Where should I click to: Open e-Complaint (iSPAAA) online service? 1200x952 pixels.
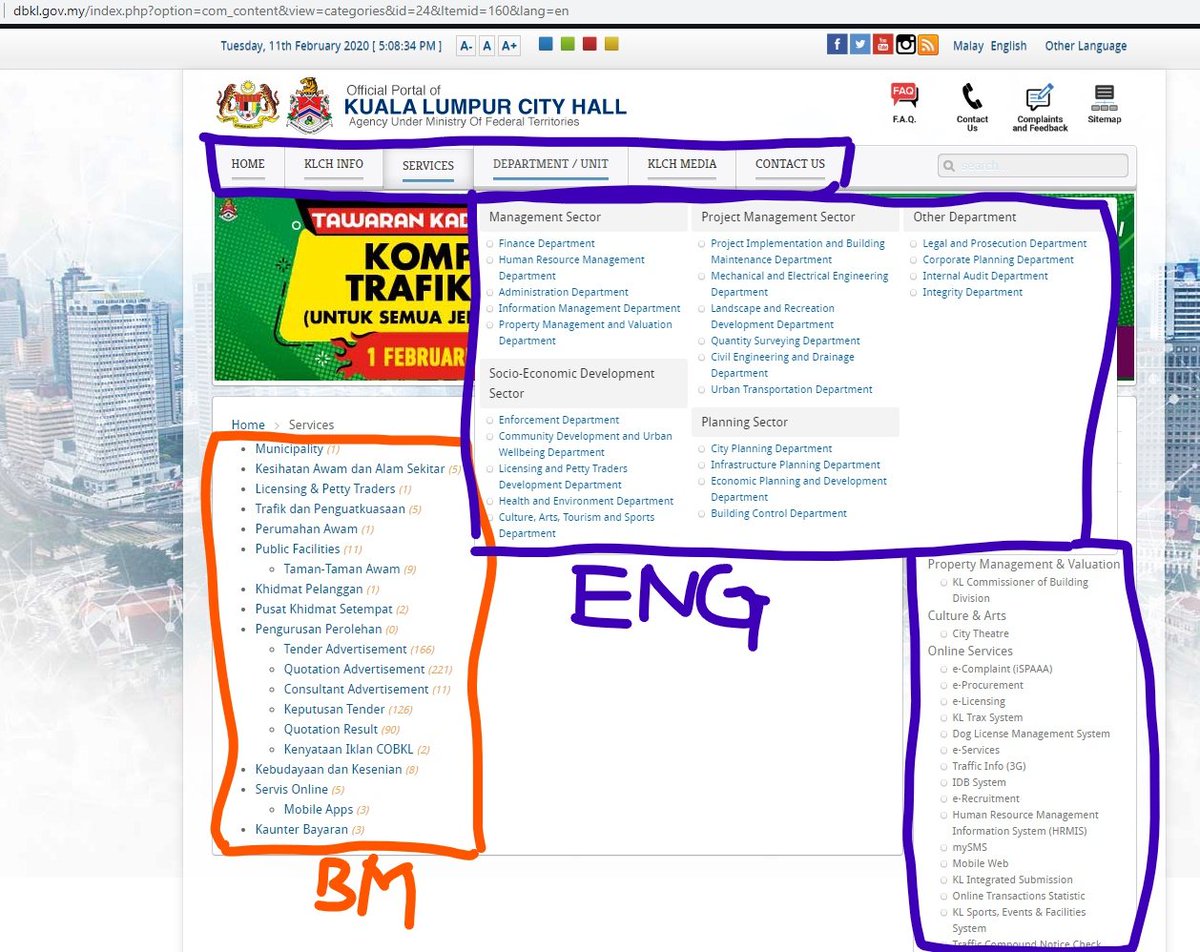pyautogui.click(x=1002, y=670)
